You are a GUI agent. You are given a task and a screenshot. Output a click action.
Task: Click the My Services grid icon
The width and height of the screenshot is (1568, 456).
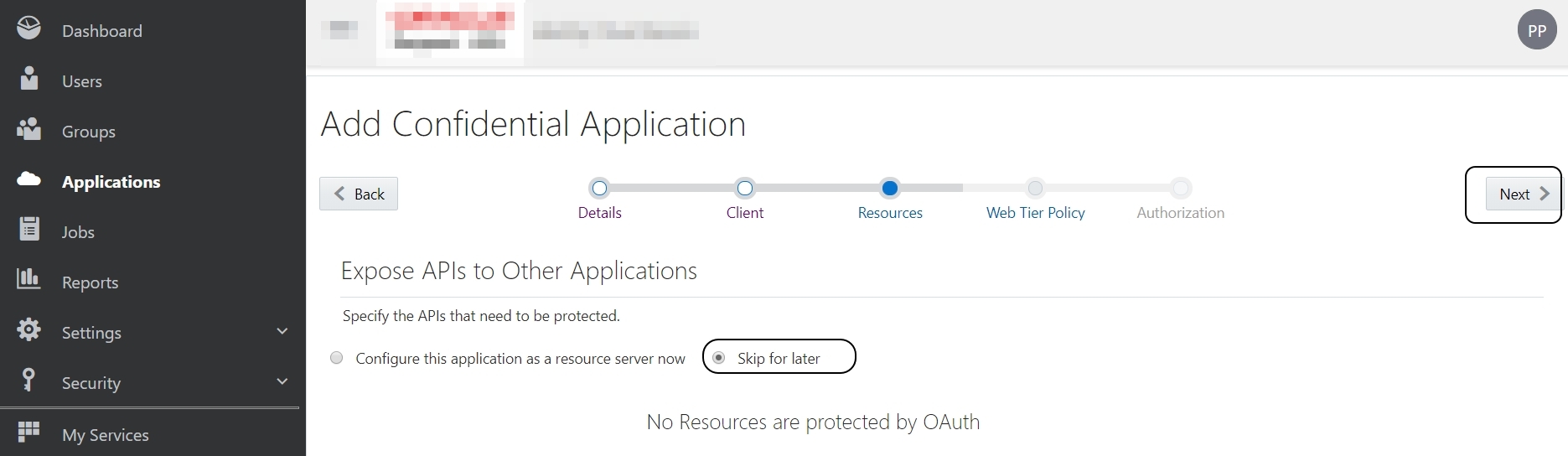tap(28, 432)
